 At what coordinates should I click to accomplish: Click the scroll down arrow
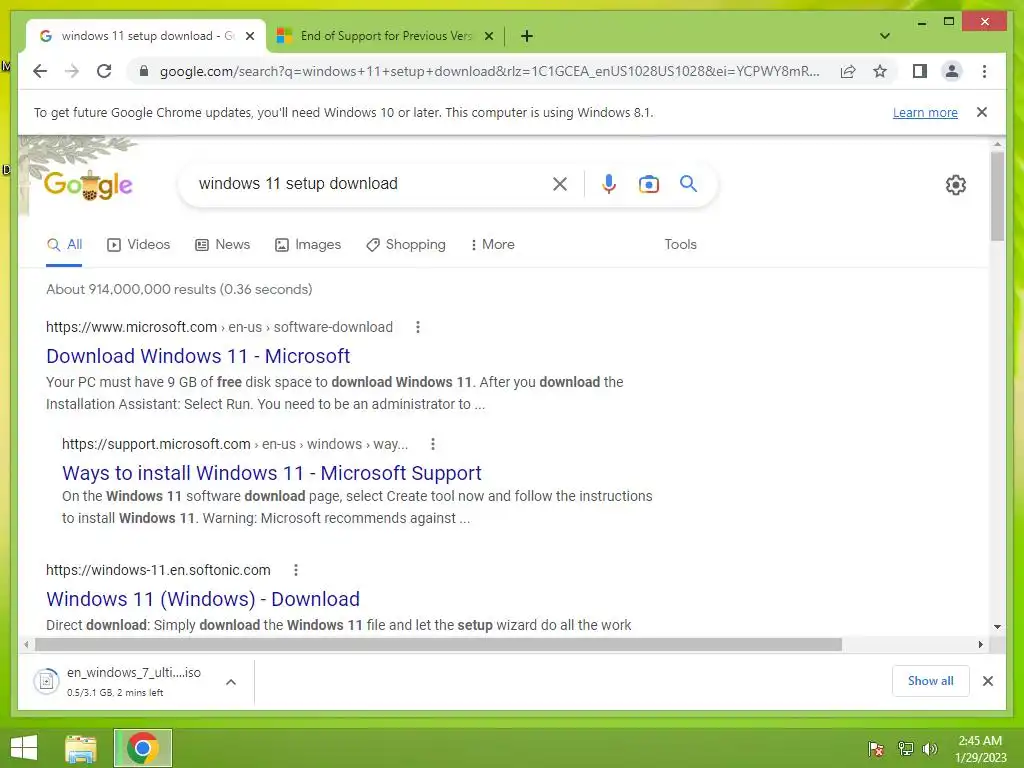click(997, 626)
